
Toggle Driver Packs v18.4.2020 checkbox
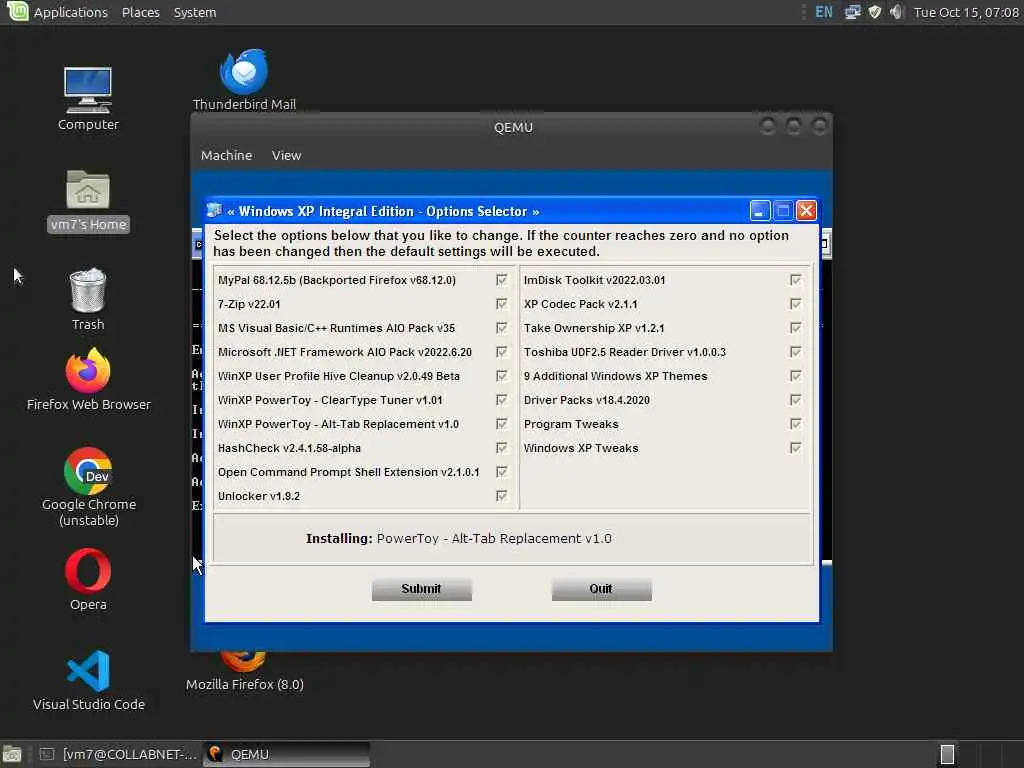[x=795, y=400]
